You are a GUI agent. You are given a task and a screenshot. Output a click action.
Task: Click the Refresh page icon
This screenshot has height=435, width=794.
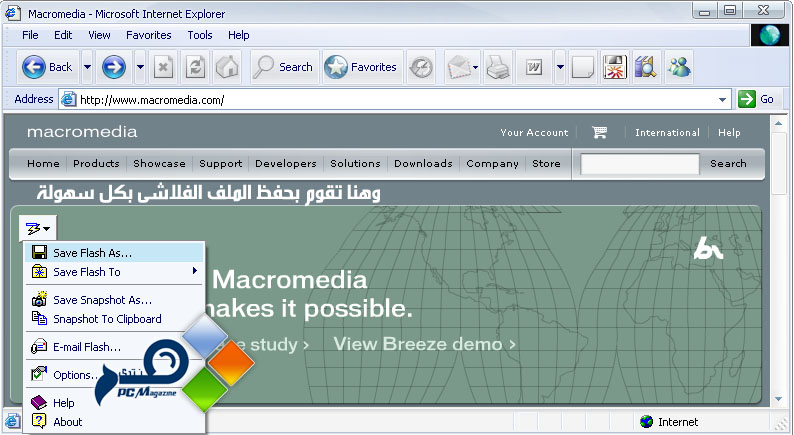pos(195,67)
